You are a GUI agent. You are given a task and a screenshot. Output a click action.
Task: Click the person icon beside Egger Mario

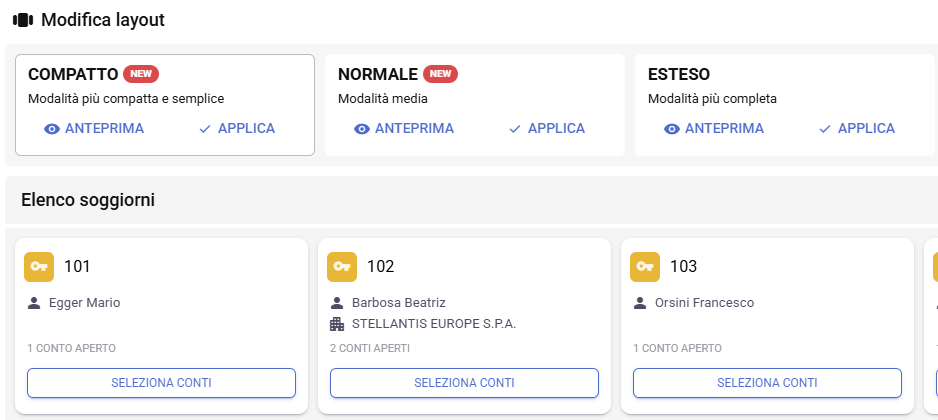click(x=34, y=303)
